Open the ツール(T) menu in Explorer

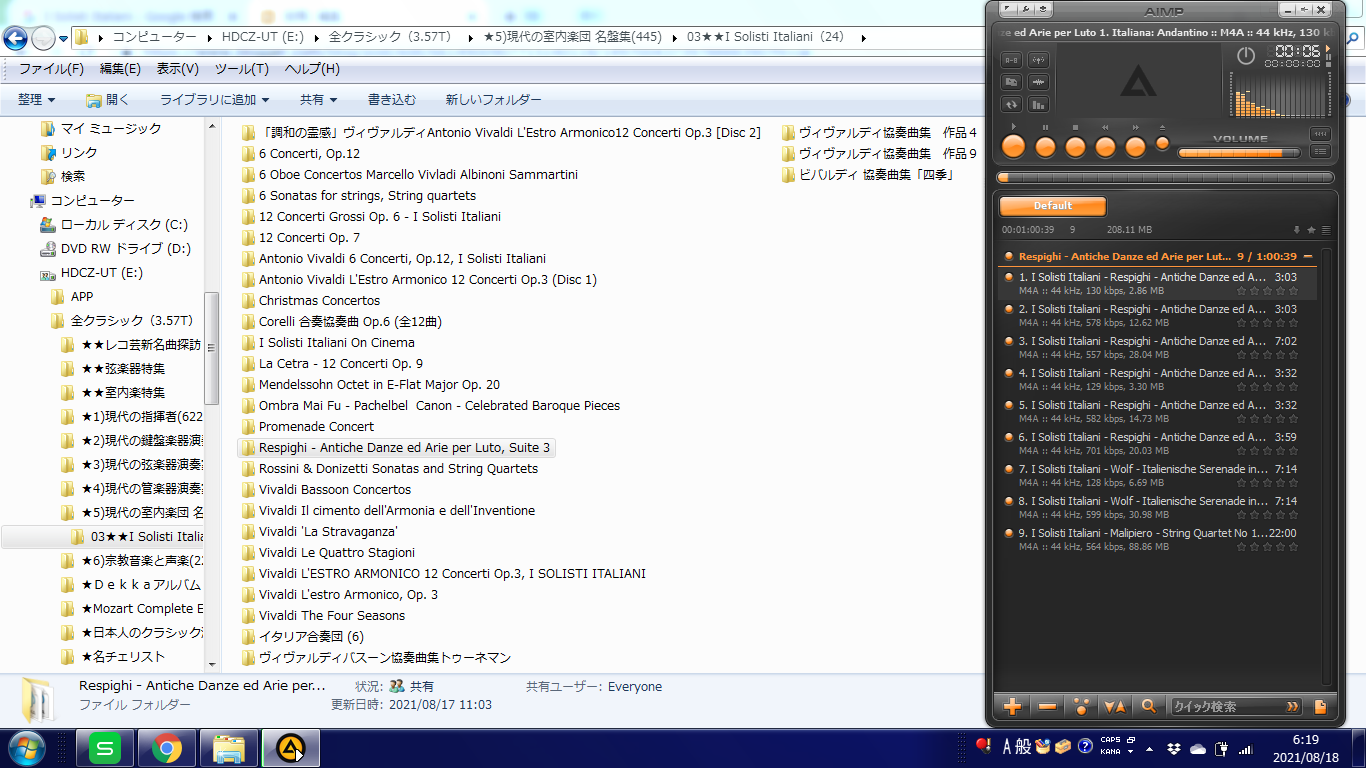click(x=242, y=69)
